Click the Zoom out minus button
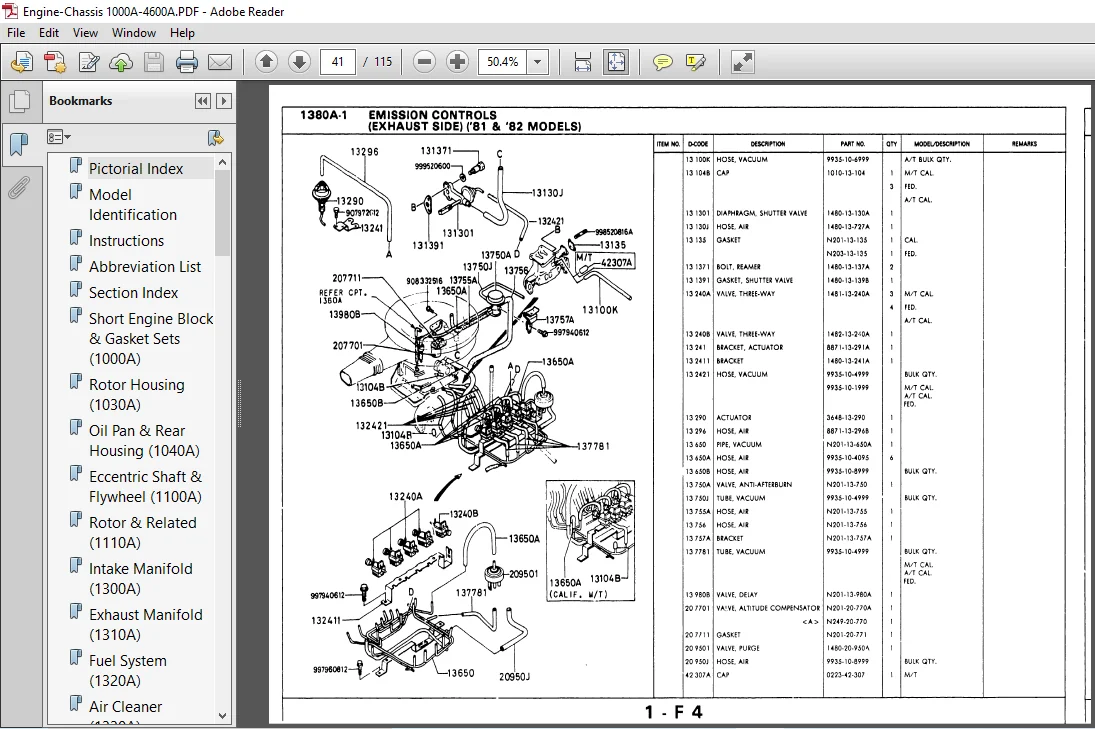The width and height of the screenshot is (1095, 729). (x=424, y=61)
